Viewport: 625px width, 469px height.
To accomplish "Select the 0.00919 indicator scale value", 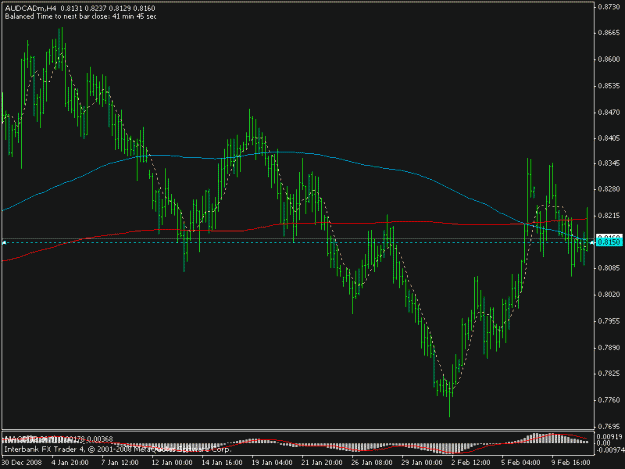I will pos(609,437).
